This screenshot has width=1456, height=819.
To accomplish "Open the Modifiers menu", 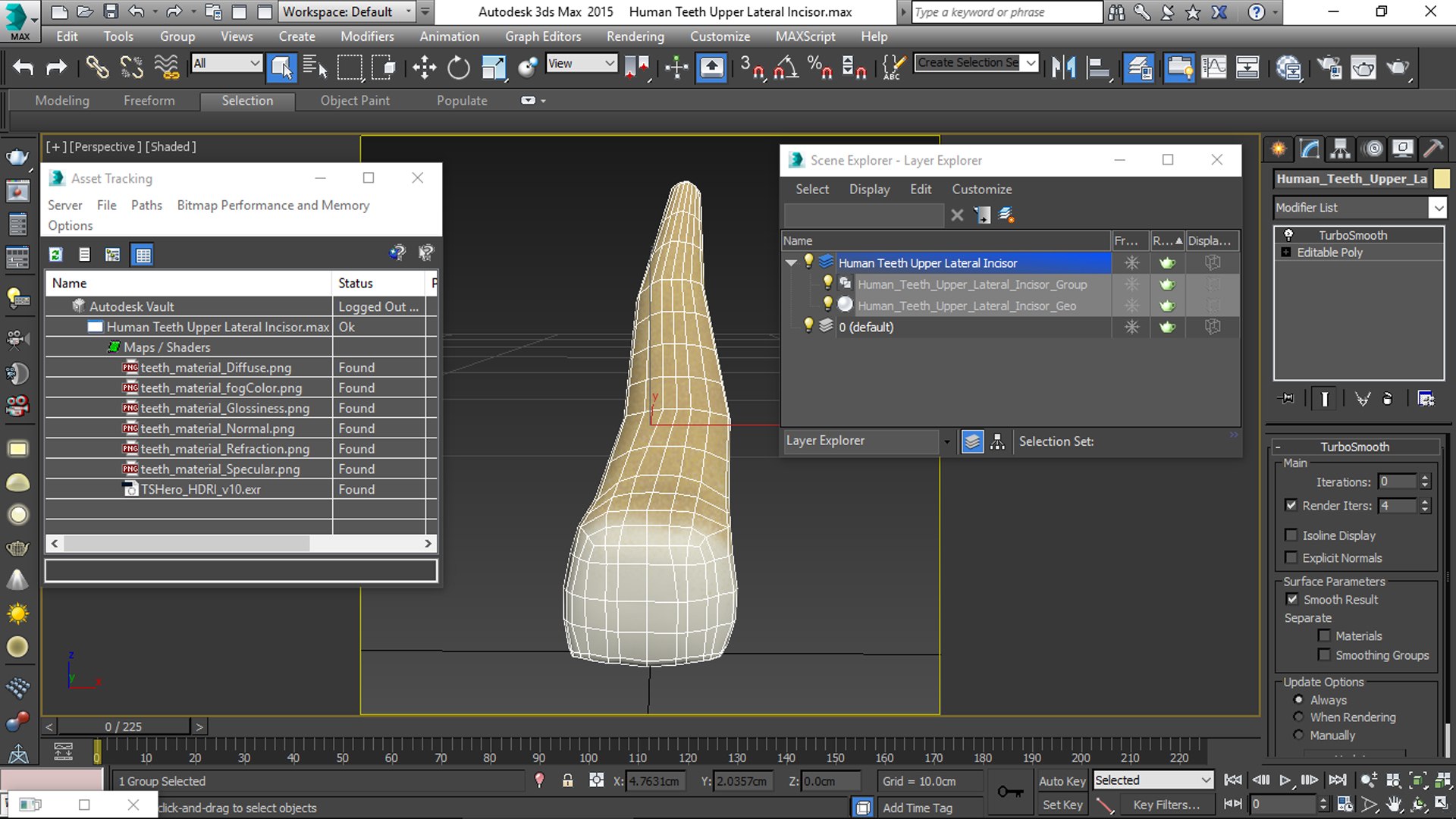I will (367, 36).
